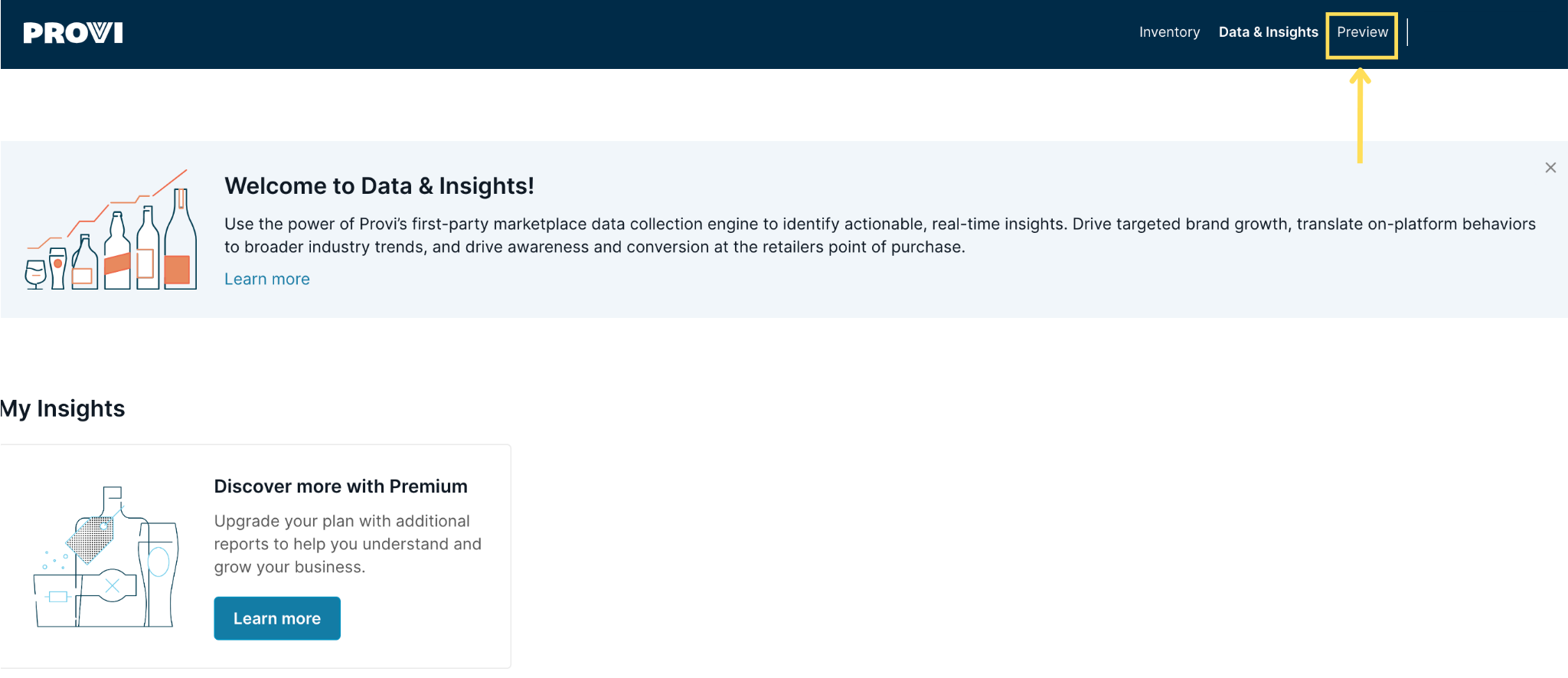Click the tallest bottle with orange label
The image size is (1568, 678).
pyautogui.click(x=181, y=239)
